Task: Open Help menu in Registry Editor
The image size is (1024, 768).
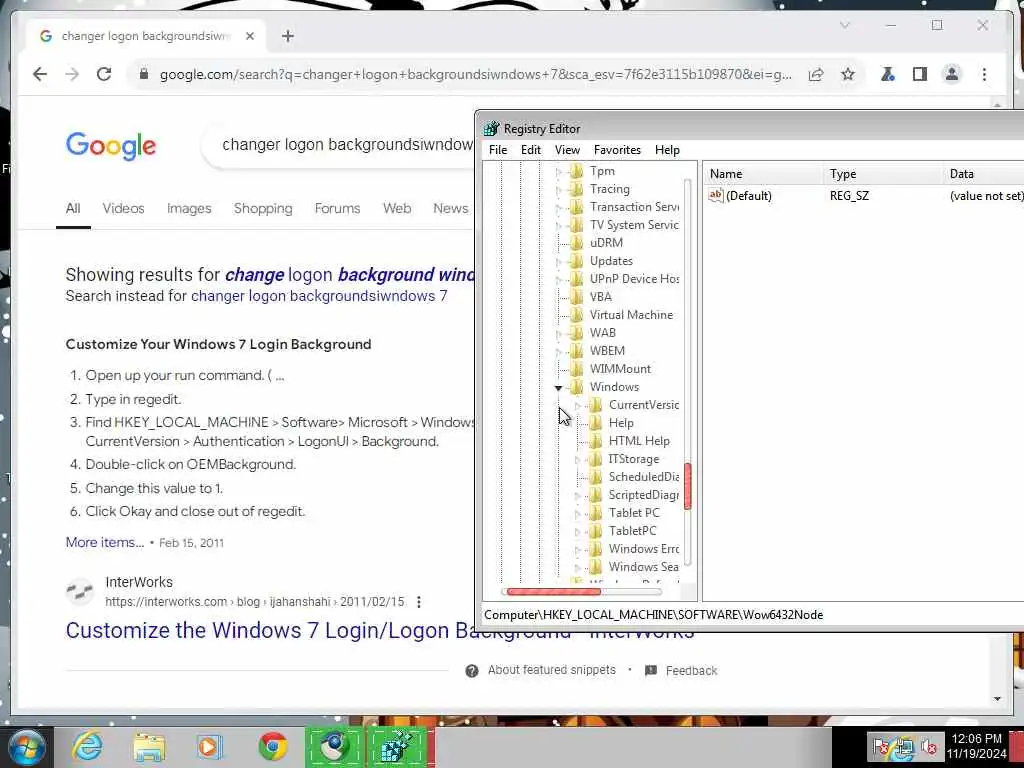Action: click(667, 150)
